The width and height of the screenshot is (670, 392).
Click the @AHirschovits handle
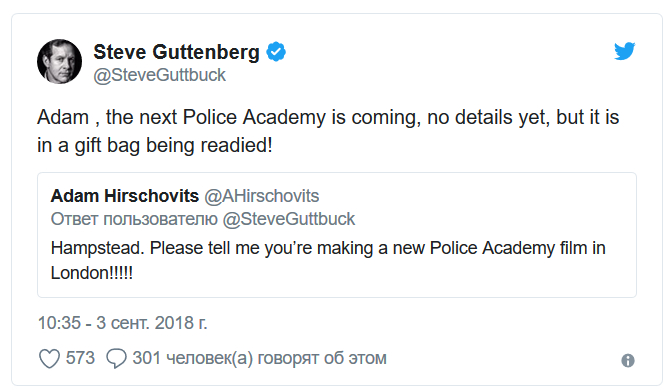coord(262,196)
